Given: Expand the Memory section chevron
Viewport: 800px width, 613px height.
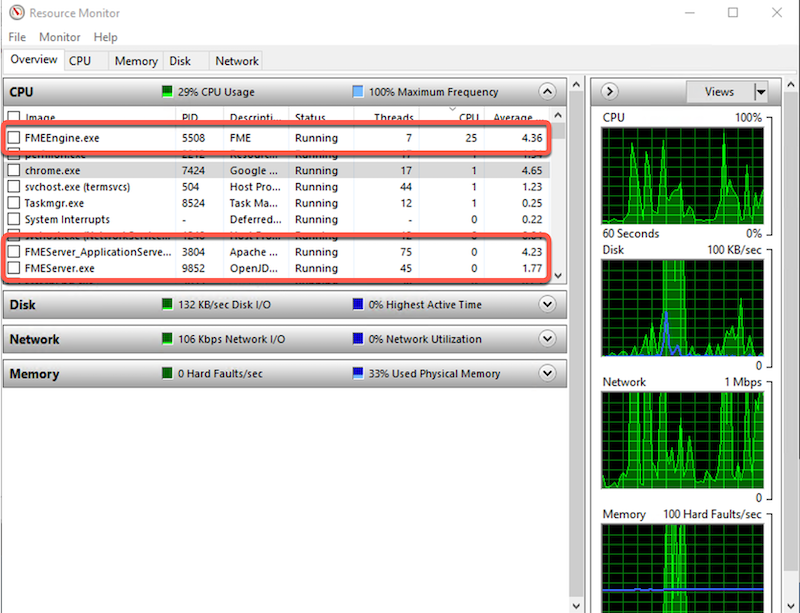Looking at the screenshot, I should pyautogui.click(x=547, y=374).
